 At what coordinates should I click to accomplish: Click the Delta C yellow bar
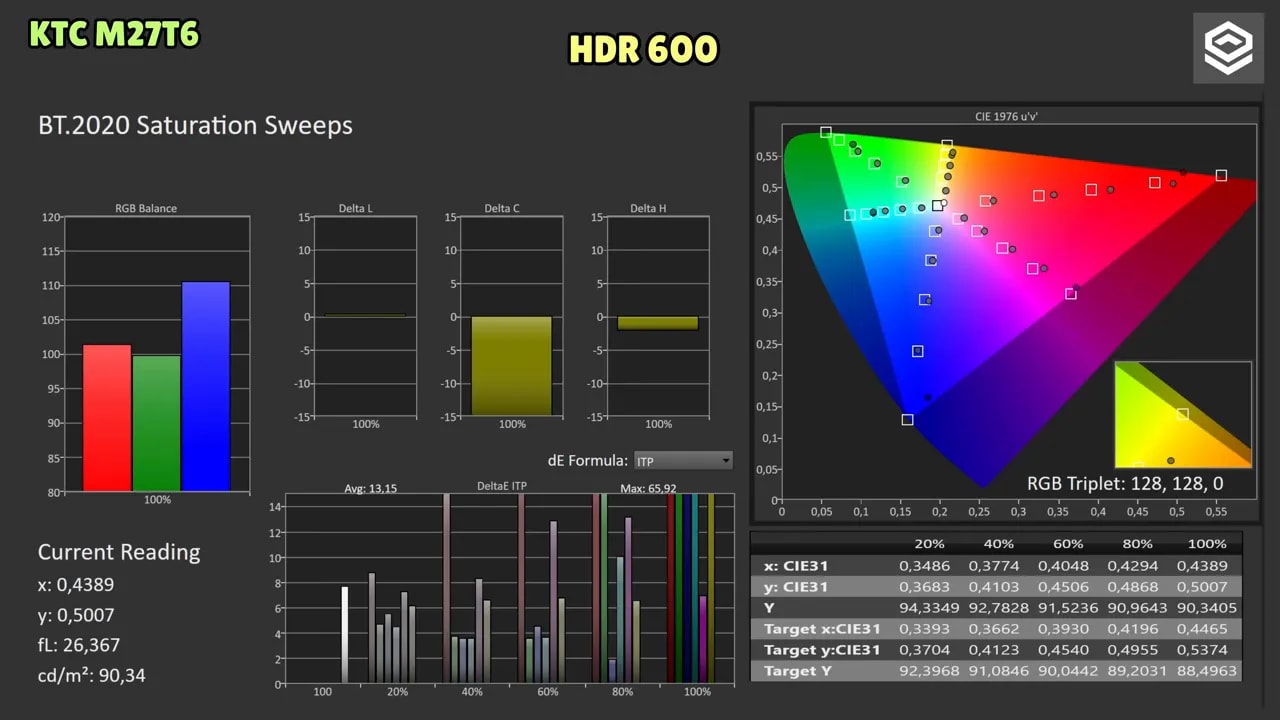pos(511,366)
